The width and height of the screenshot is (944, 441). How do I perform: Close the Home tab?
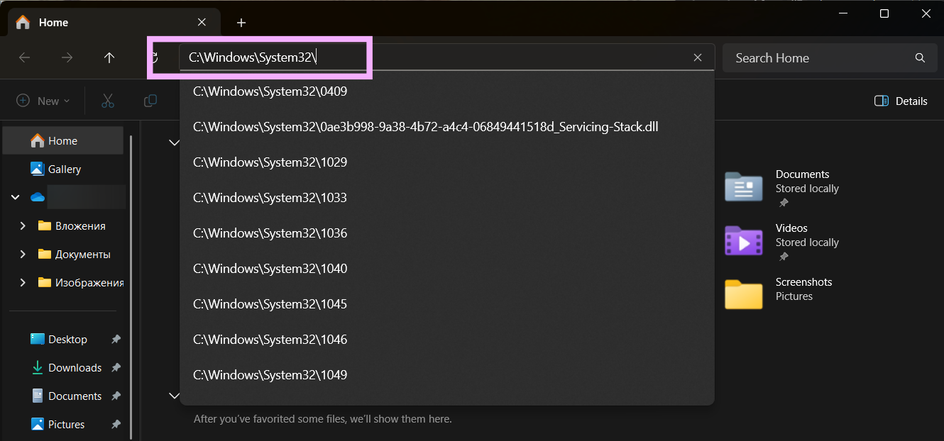point(202,22)
